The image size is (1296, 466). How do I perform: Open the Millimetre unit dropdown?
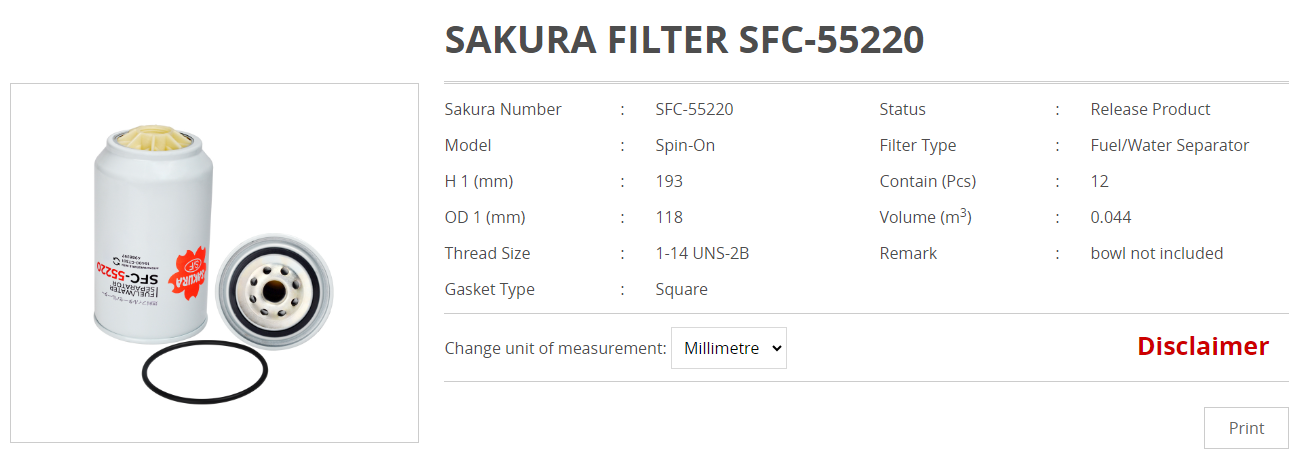[x=728, y=348]
